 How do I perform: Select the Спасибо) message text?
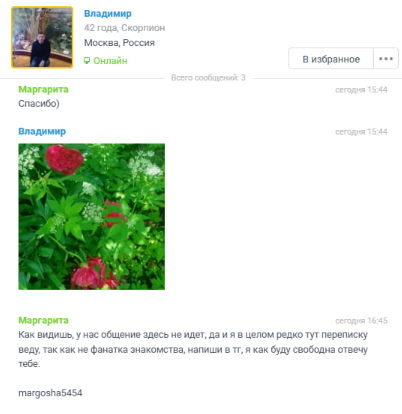39,104
